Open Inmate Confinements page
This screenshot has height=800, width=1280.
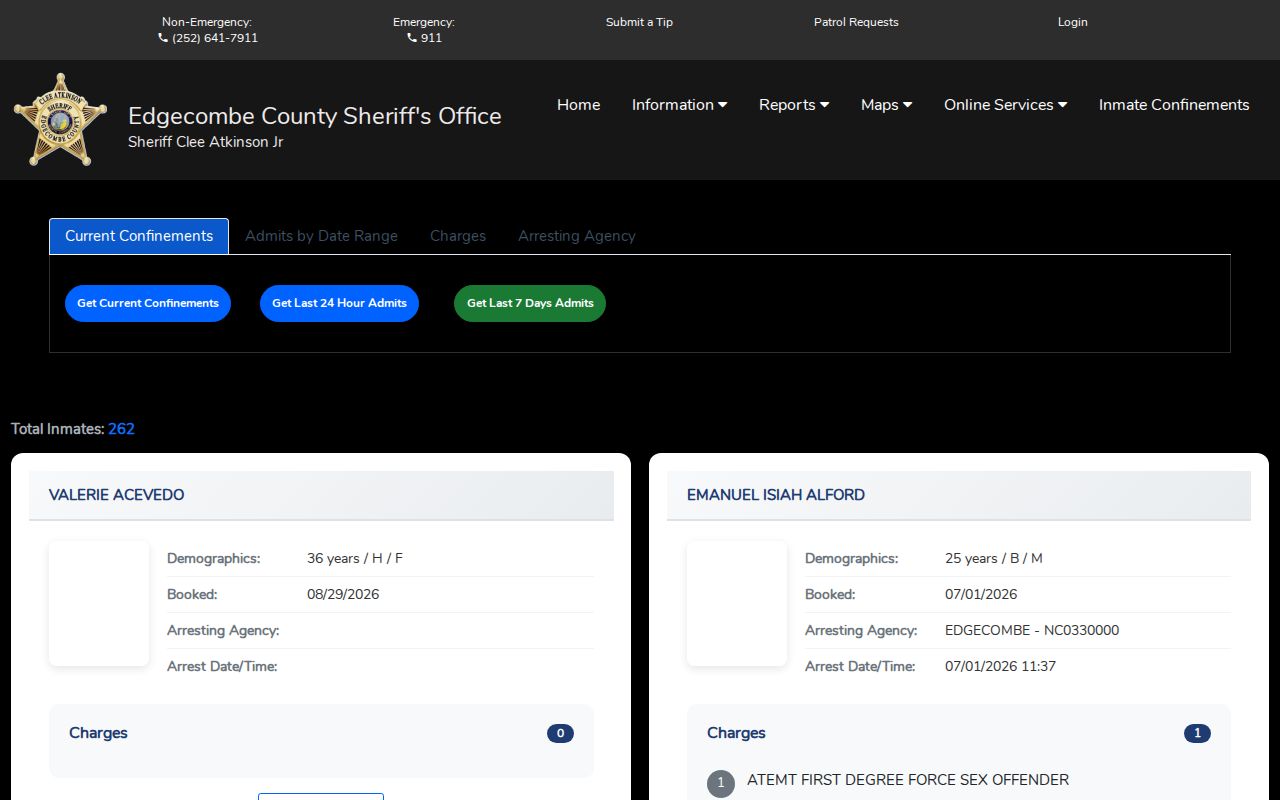click(x=1174, y=105)
